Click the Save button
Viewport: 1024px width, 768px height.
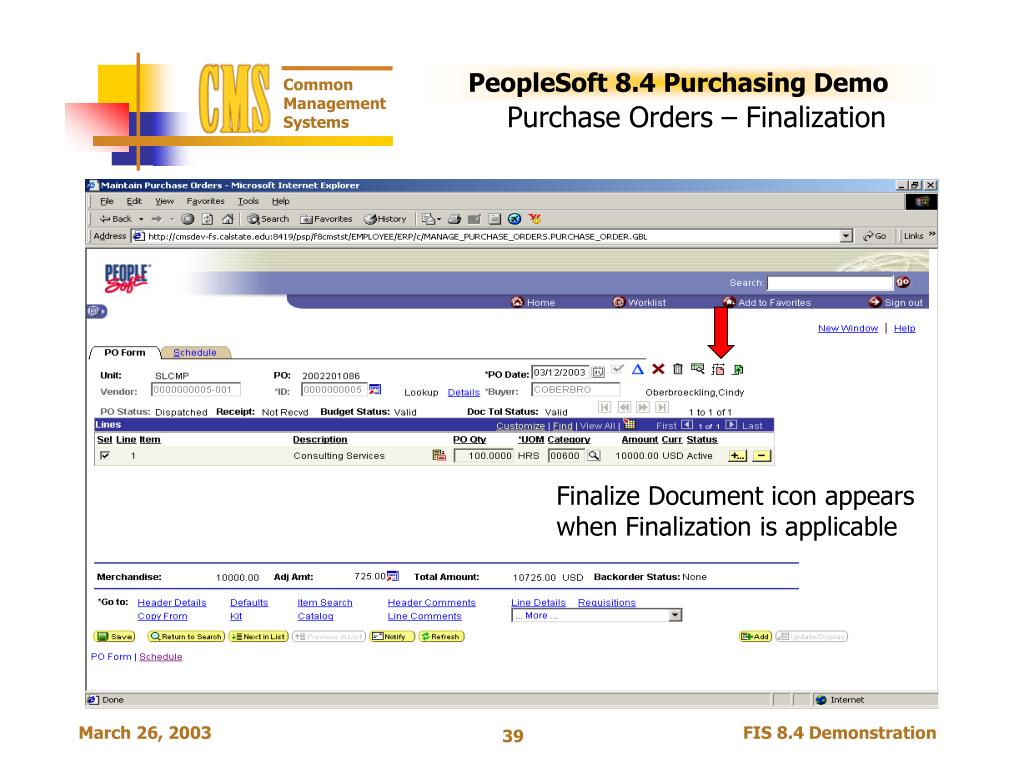pyautogui.click(x=115, y=636)
